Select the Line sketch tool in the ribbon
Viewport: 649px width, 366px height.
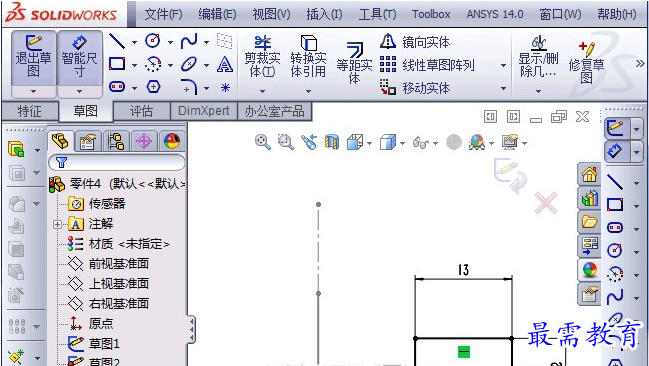117,41
